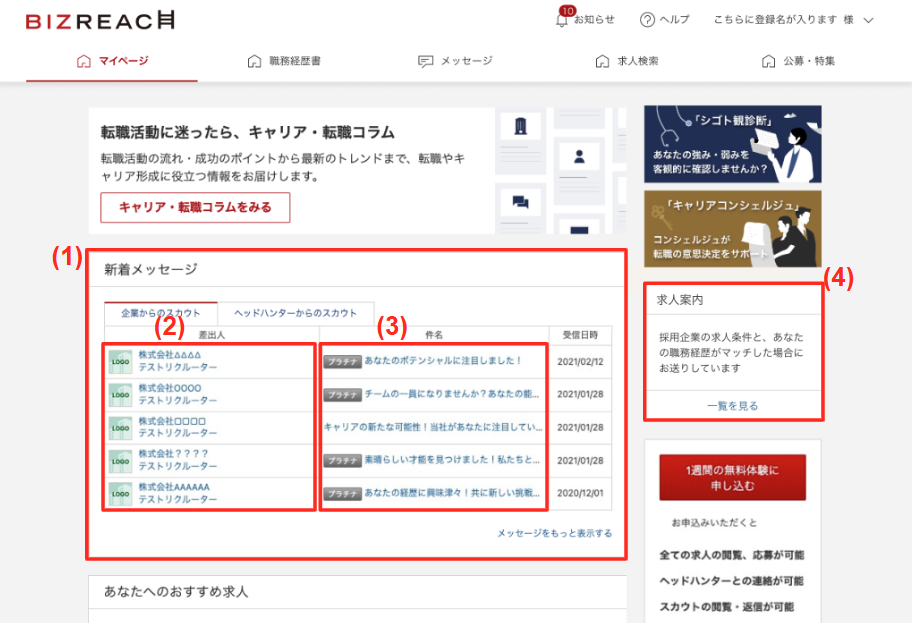Open the マイページ tab

[112, 61]
